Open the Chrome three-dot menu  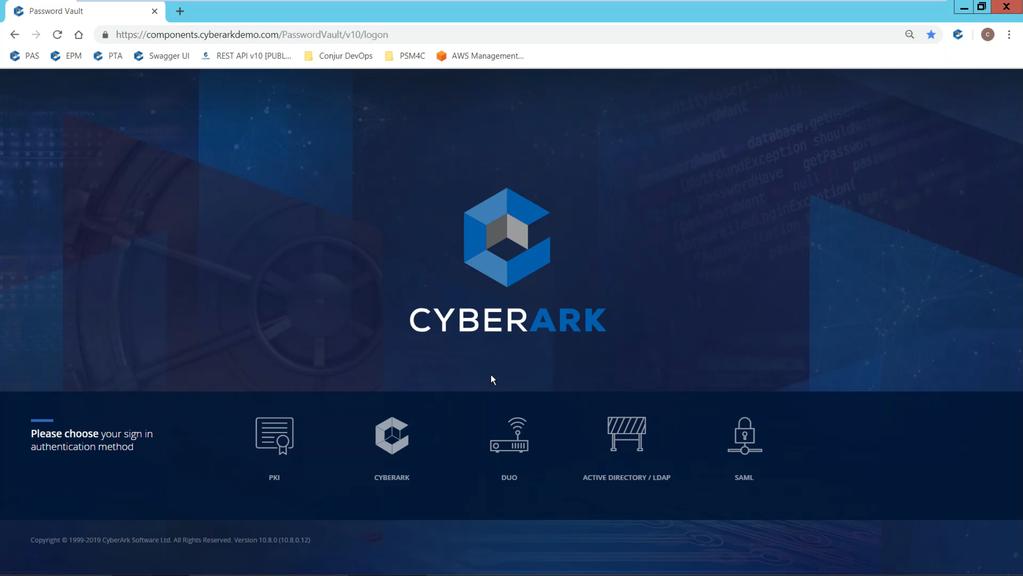click(1009, 35)
